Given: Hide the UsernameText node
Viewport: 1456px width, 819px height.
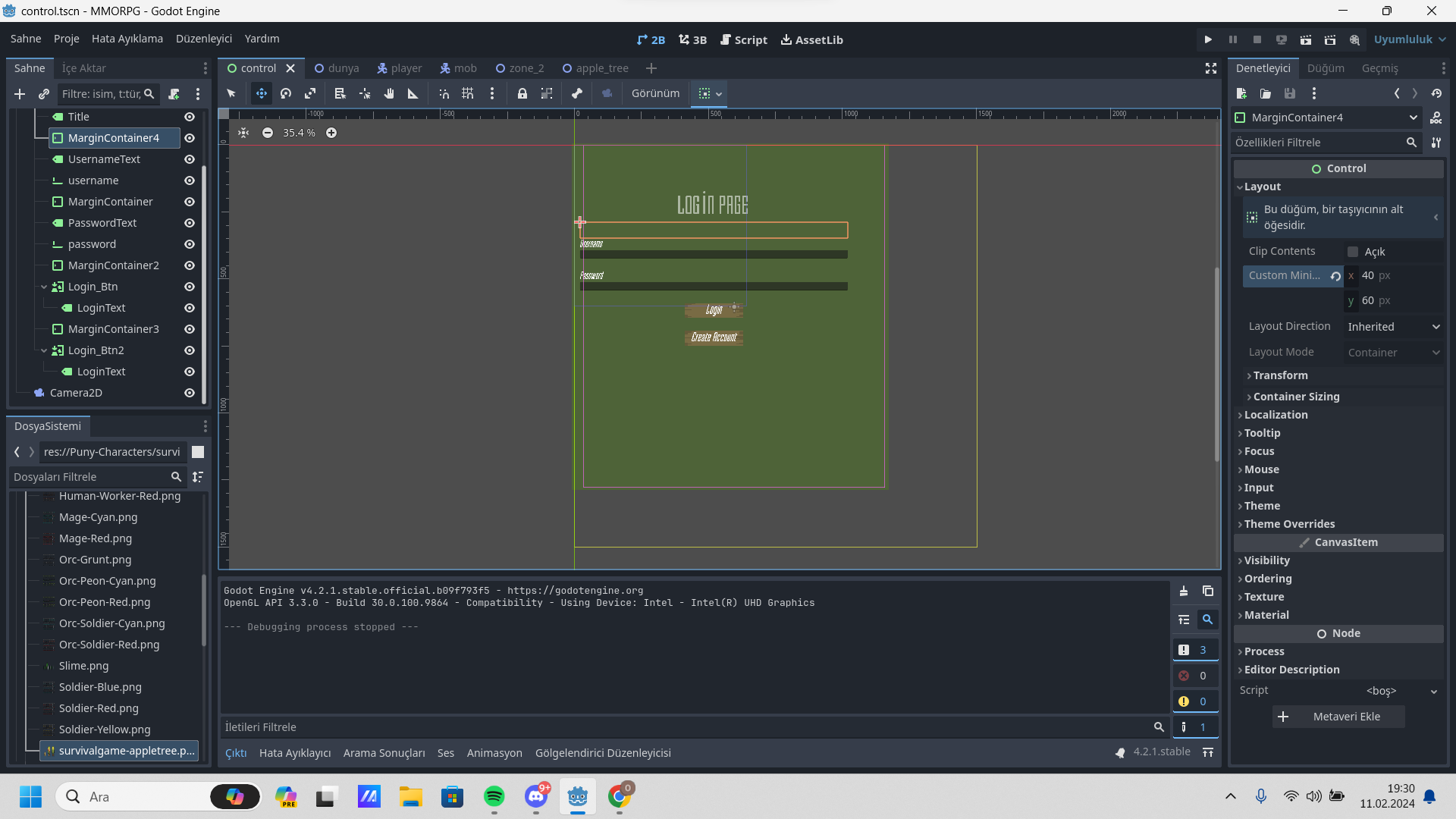Looking at the screenshot, I should click(x=190, y=159).
